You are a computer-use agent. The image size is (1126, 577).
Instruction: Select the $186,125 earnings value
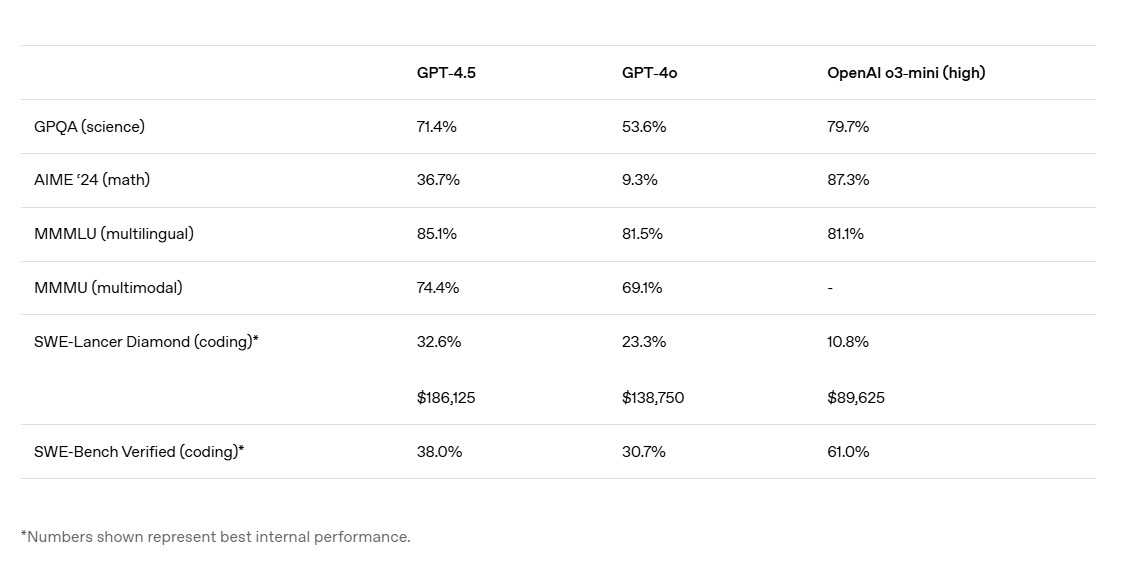446,398
